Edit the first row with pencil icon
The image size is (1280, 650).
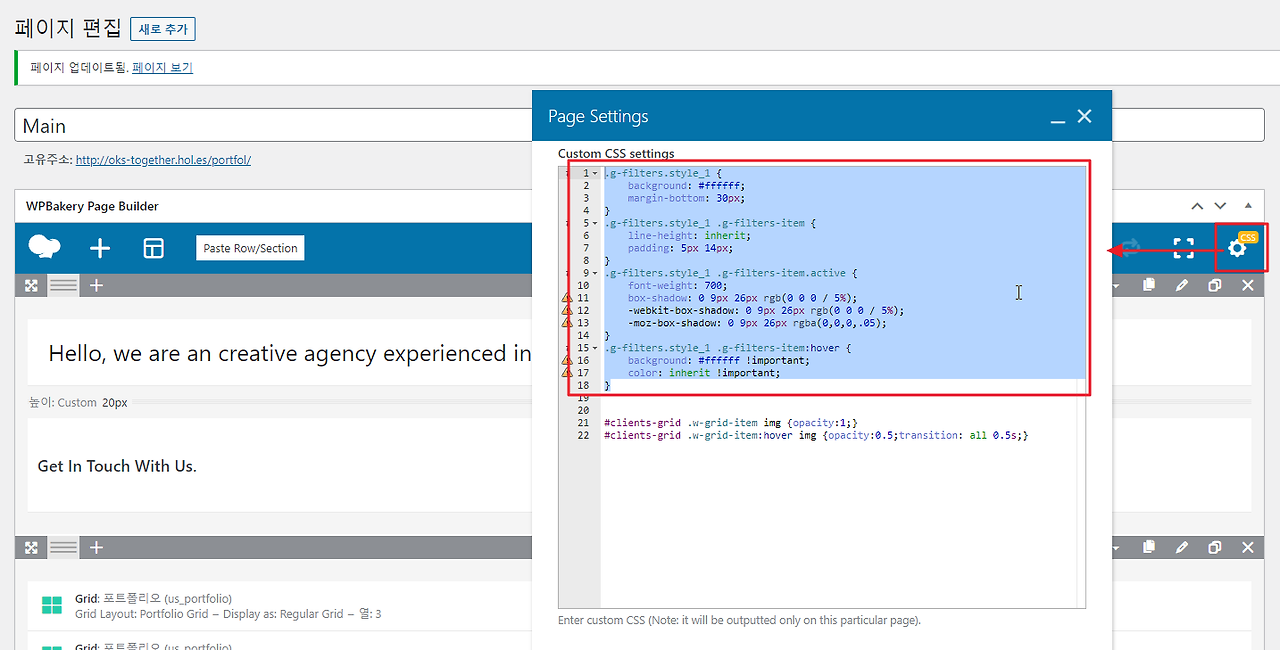pos(1182,285)
